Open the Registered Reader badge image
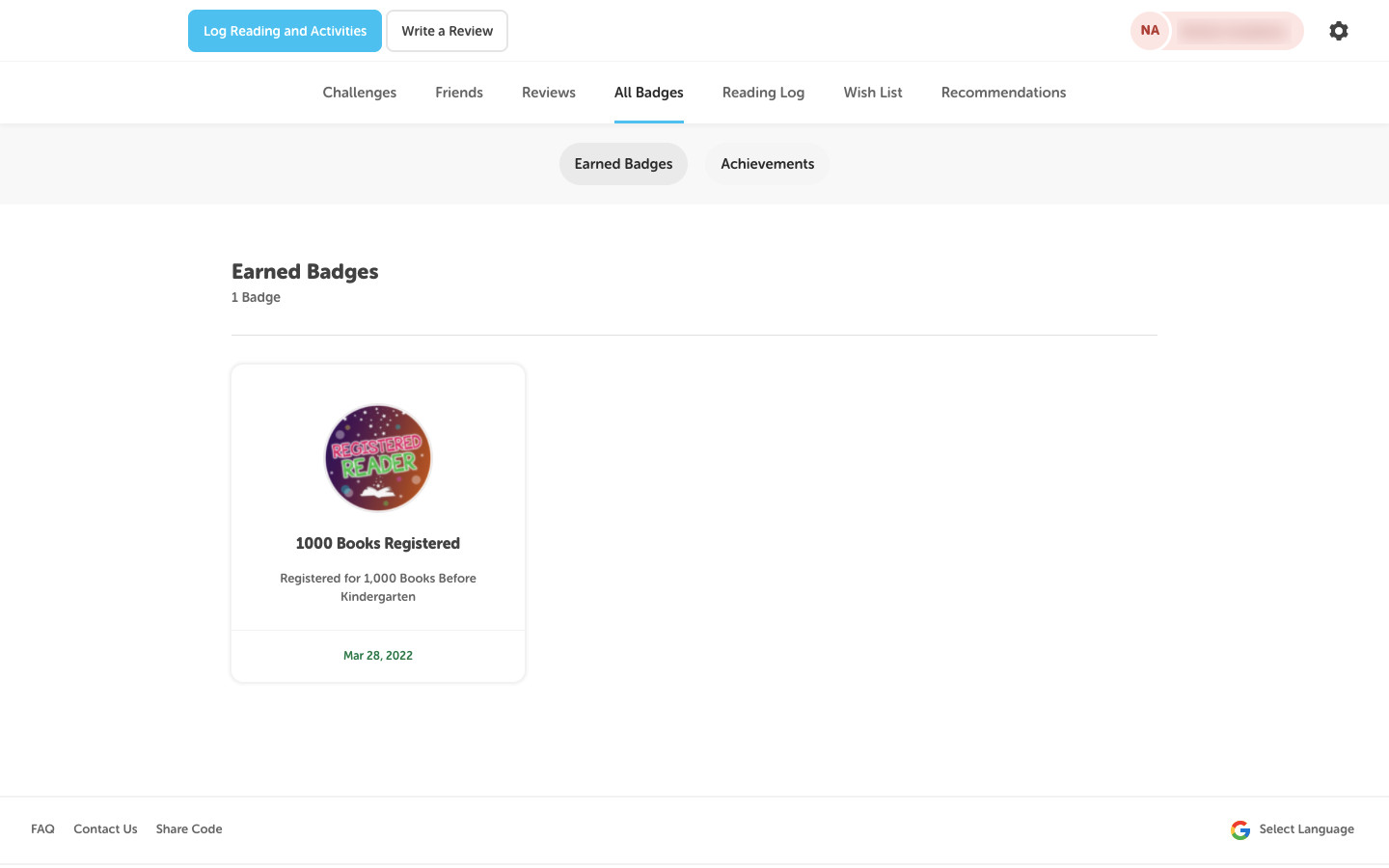This screenshot has width=1389, height=868. [x=378, y=458]
